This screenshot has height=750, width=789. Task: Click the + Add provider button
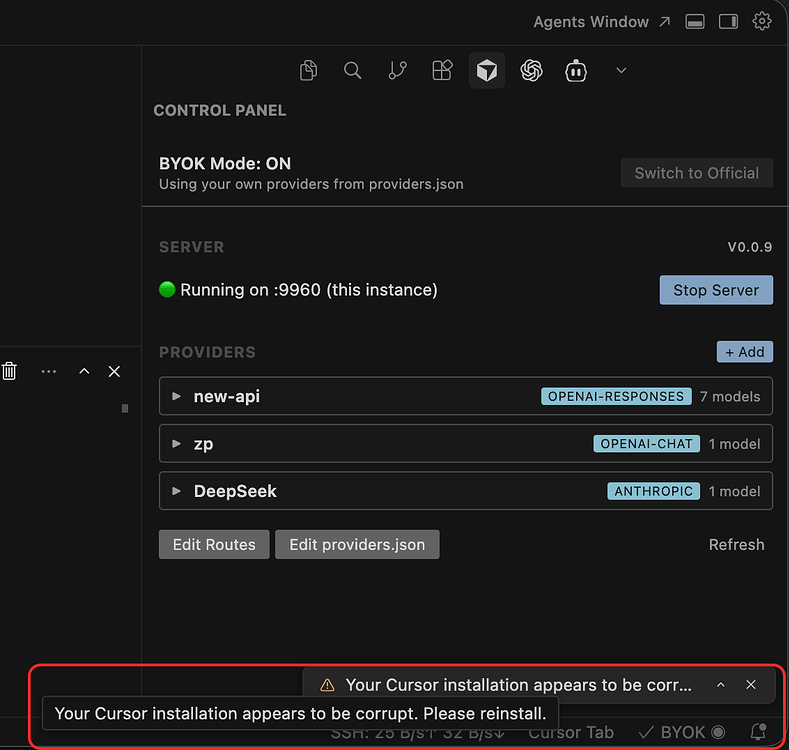(745, 352)
